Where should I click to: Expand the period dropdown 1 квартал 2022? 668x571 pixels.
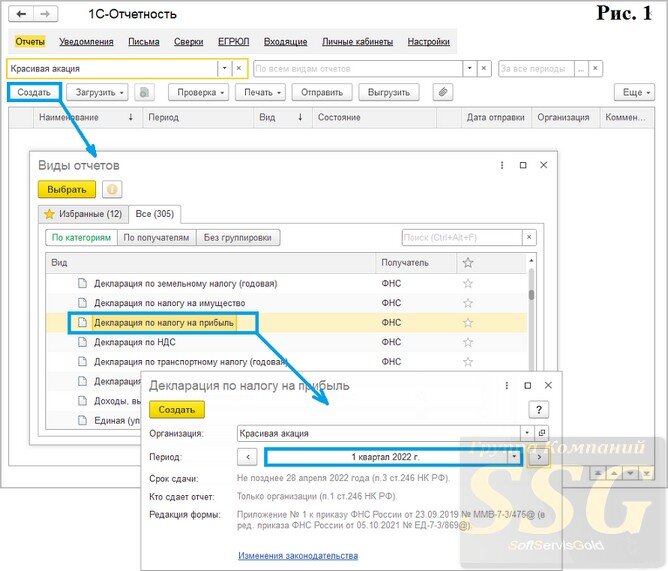515,457
